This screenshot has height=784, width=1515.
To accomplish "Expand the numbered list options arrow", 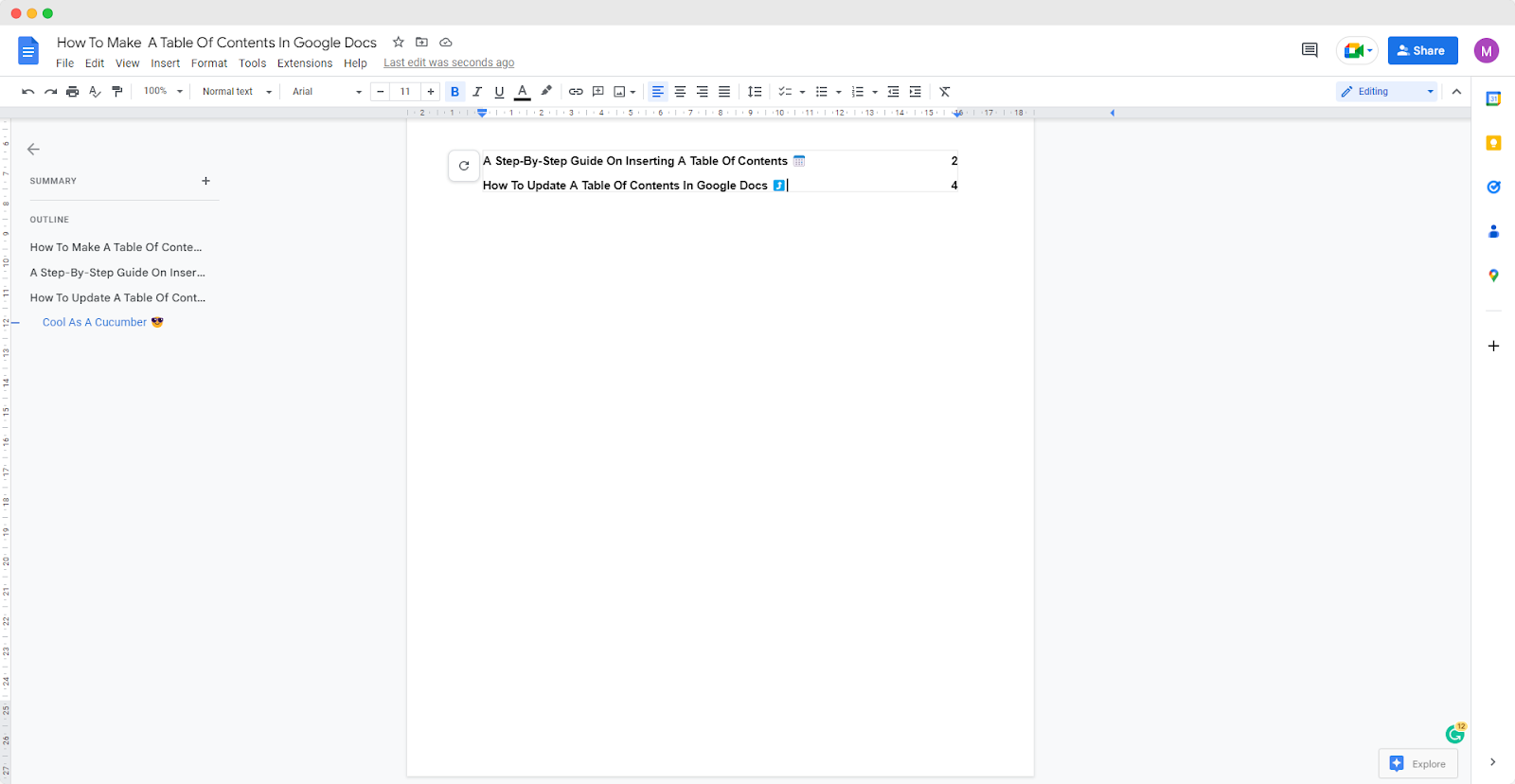I will [x=875, y=92].
